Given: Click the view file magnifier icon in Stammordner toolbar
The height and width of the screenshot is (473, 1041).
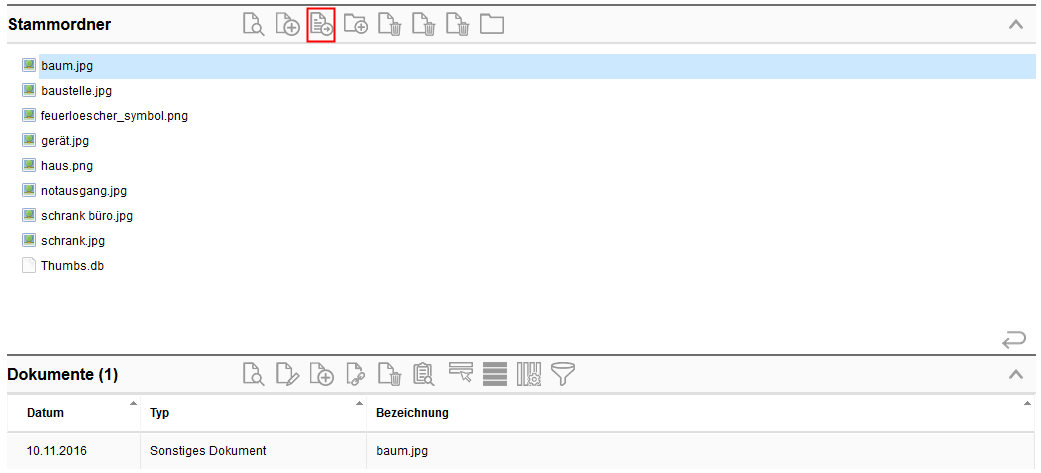Looking at the screenshot, I should point(254,25).
